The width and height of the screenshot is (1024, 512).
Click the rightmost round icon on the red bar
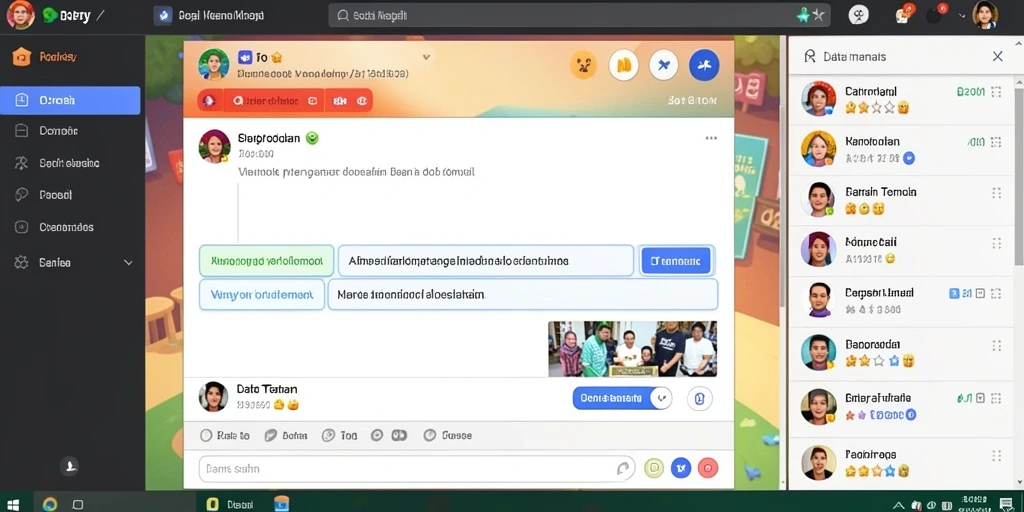361,101
